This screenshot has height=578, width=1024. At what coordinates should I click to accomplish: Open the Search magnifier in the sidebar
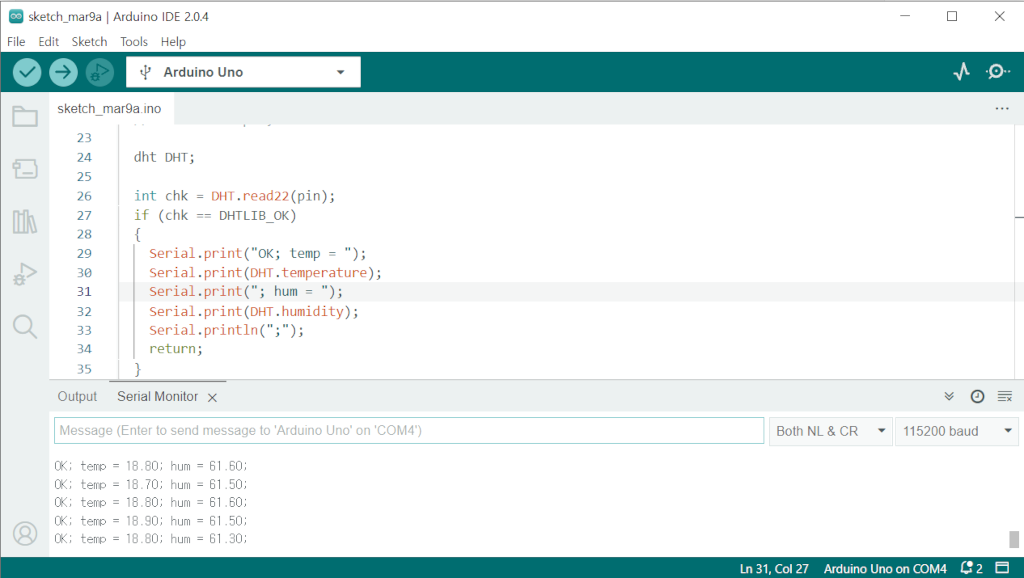25,326
